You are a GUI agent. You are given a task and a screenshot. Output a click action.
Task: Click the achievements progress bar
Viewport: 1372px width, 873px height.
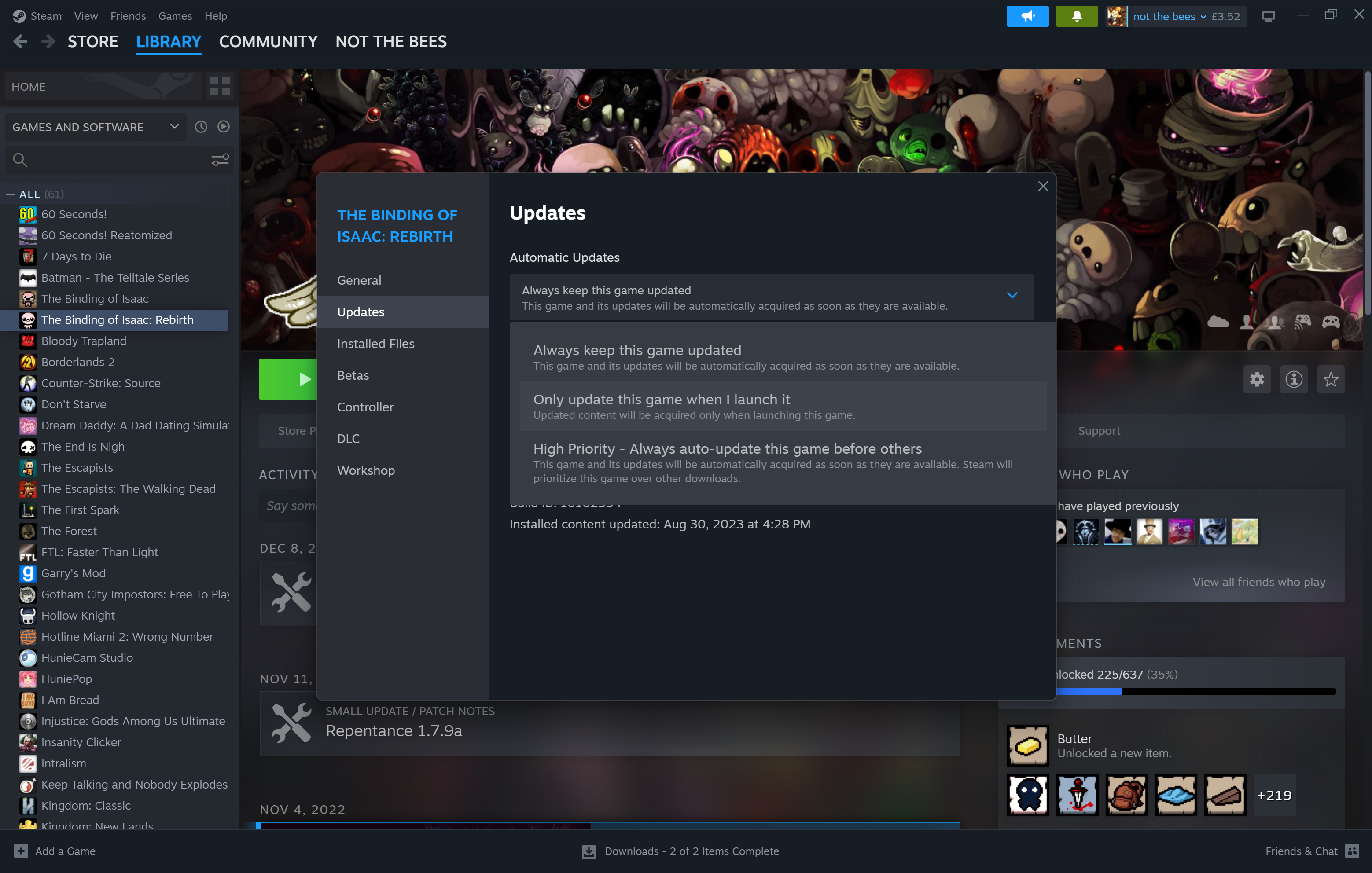(x=1196, y=691)
